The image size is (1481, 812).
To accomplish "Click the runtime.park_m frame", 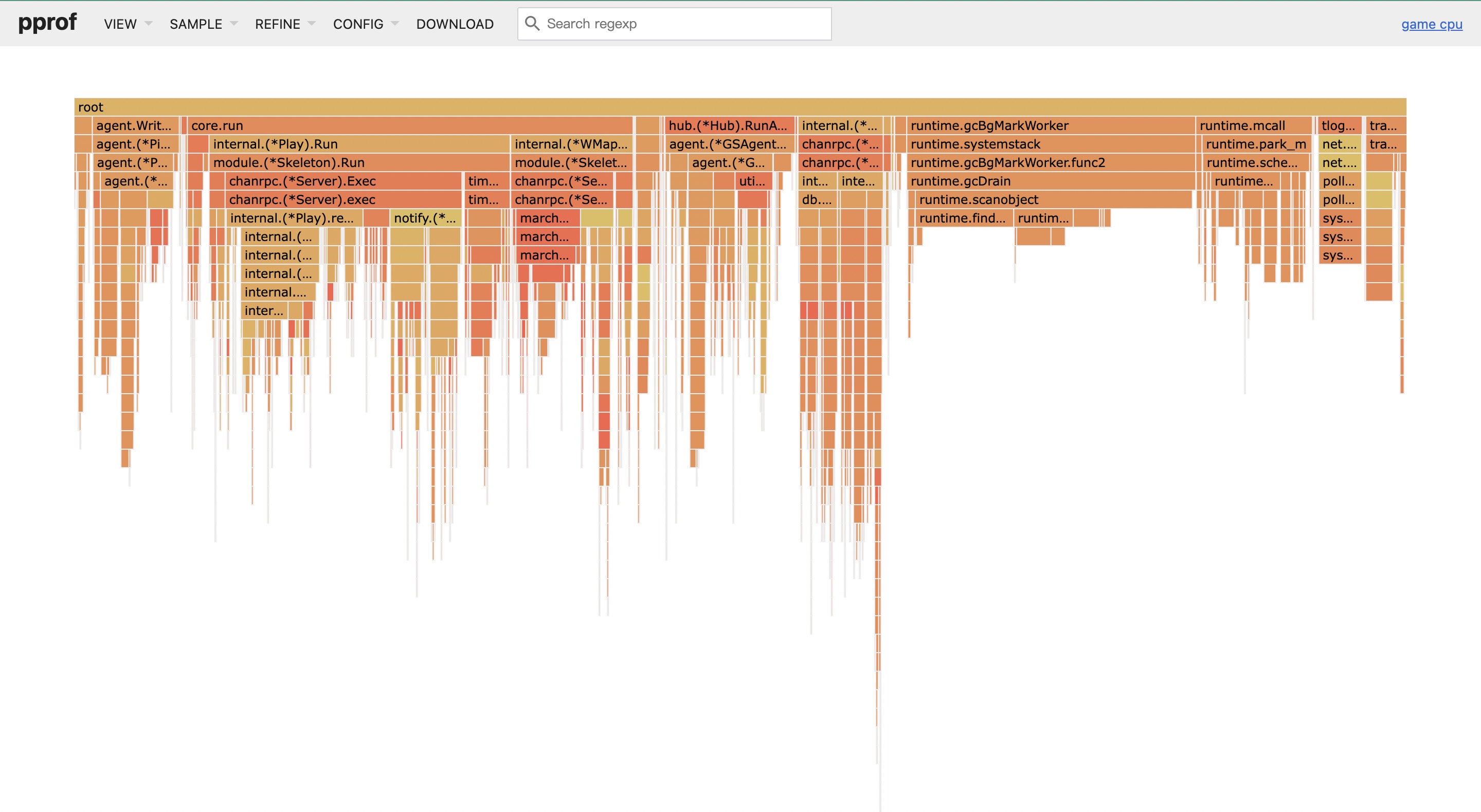I will [1256, 144].
